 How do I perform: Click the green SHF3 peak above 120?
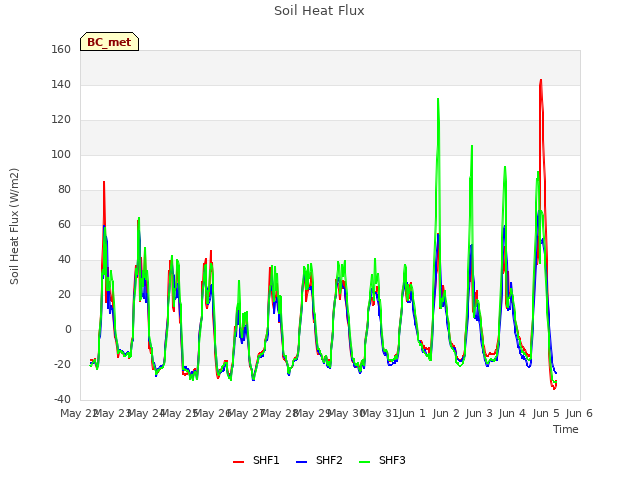point(438,99)
